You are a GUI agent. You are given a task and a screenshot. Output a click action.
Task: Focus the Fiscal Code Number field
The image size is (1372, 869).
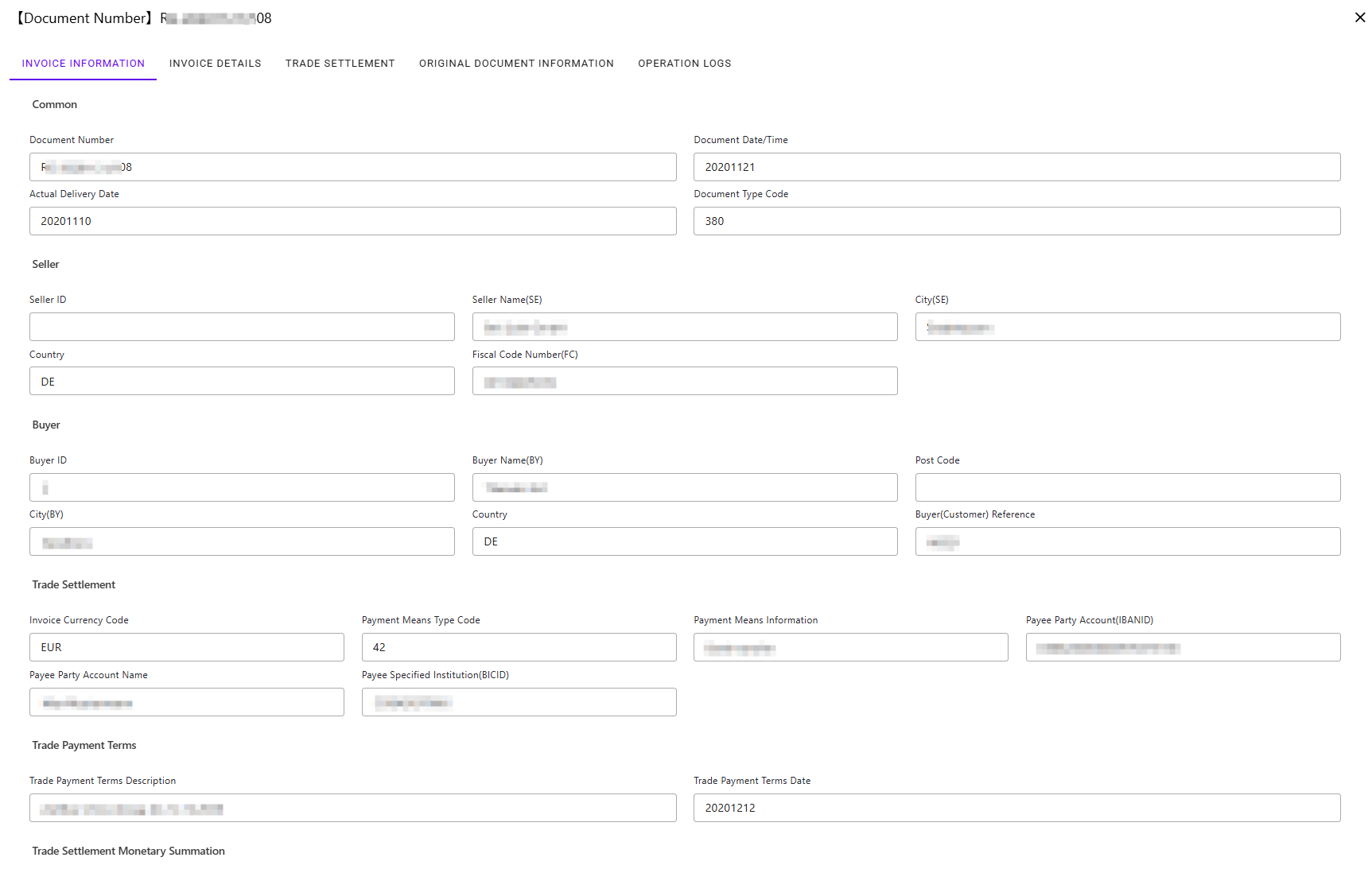684,381
